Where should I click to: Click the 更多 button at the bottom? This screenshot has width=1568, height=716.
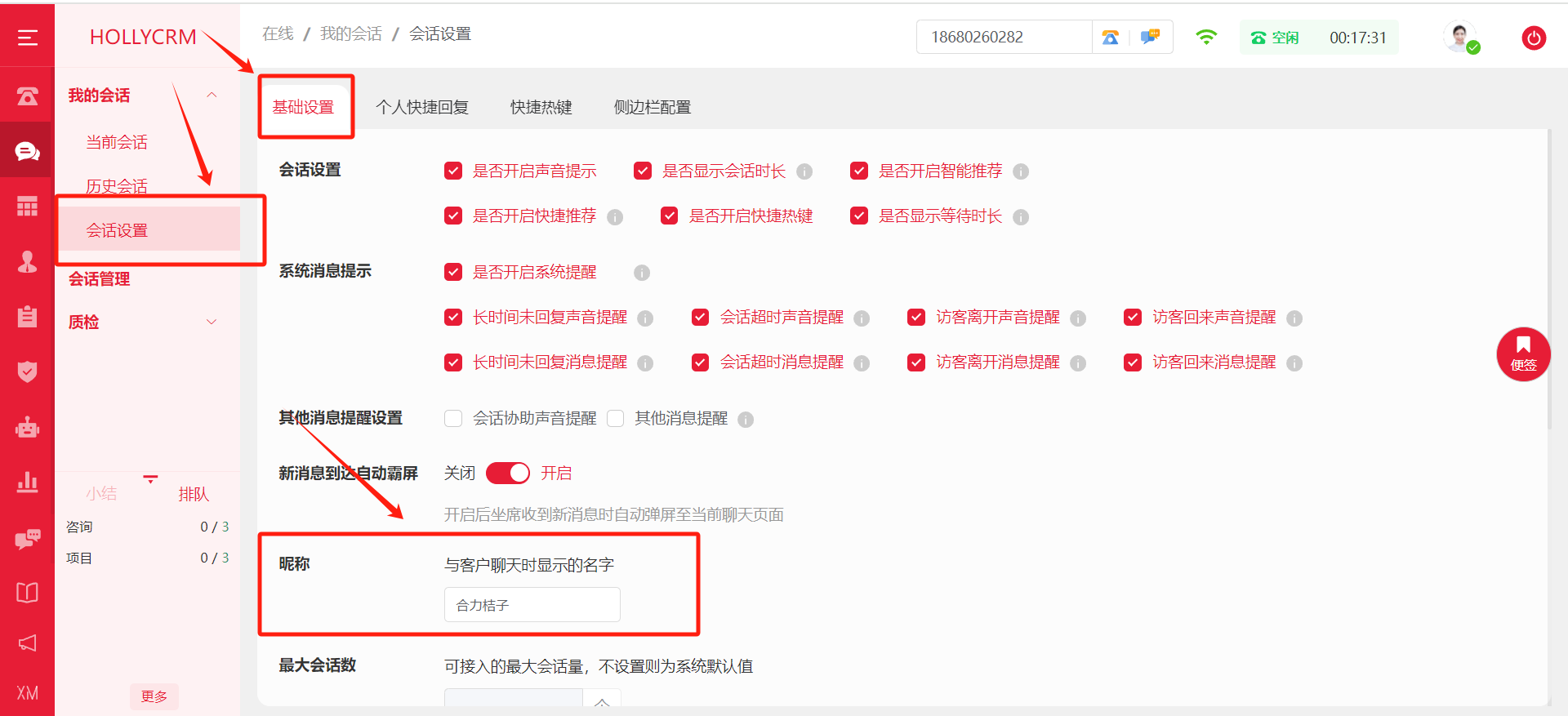(x=154, y=696)
